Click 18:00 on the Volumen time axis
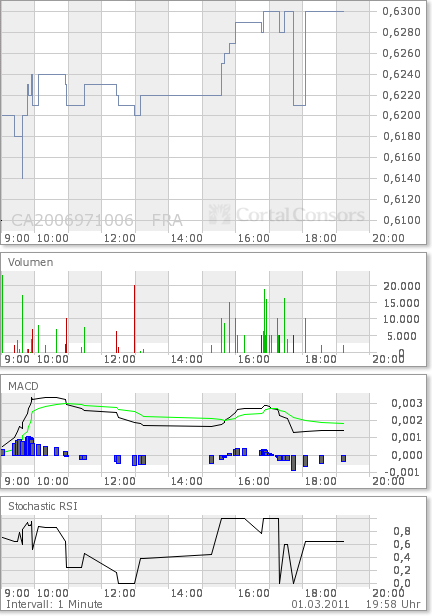The image size is (432, 616). [x=321, y=359]
